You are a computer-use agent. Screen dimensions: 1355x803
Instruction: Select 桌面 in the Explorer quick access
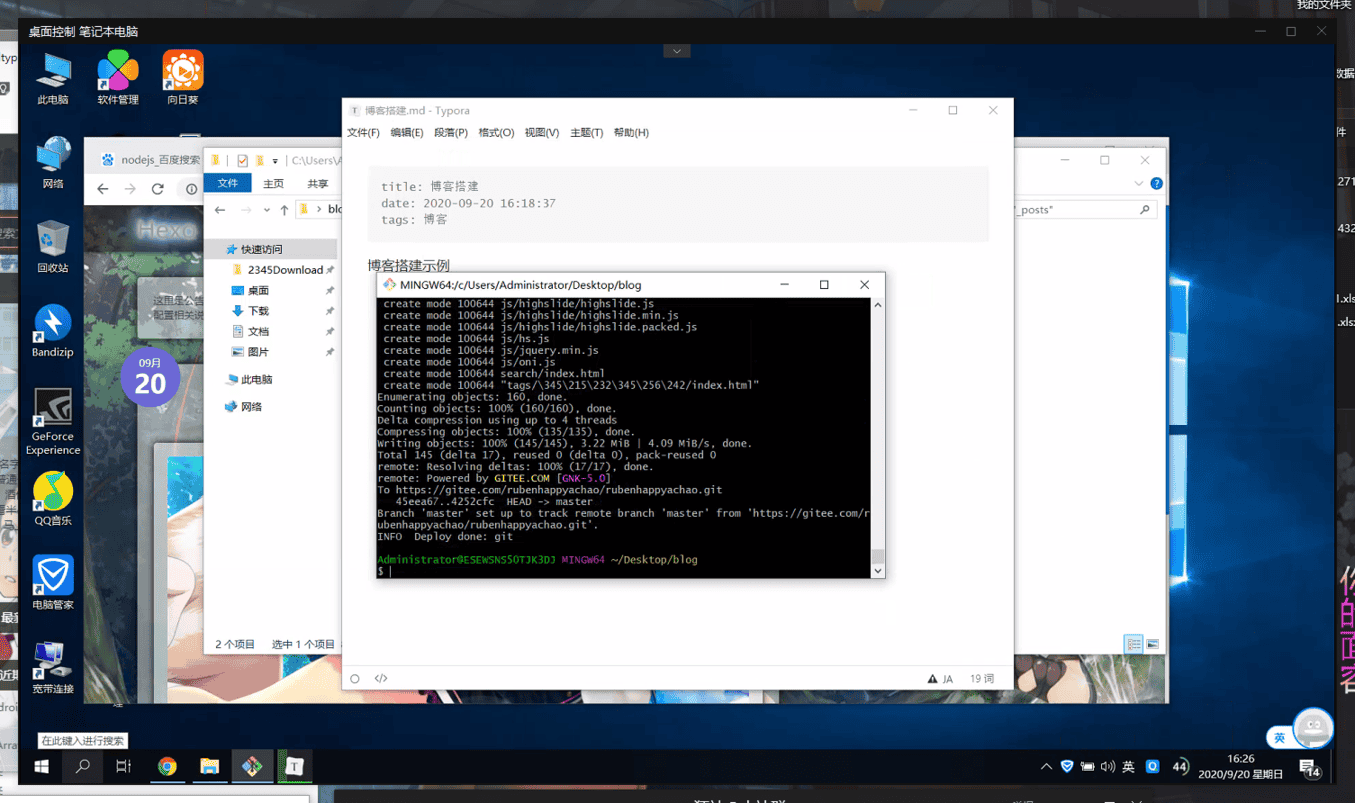coord(258,290)
